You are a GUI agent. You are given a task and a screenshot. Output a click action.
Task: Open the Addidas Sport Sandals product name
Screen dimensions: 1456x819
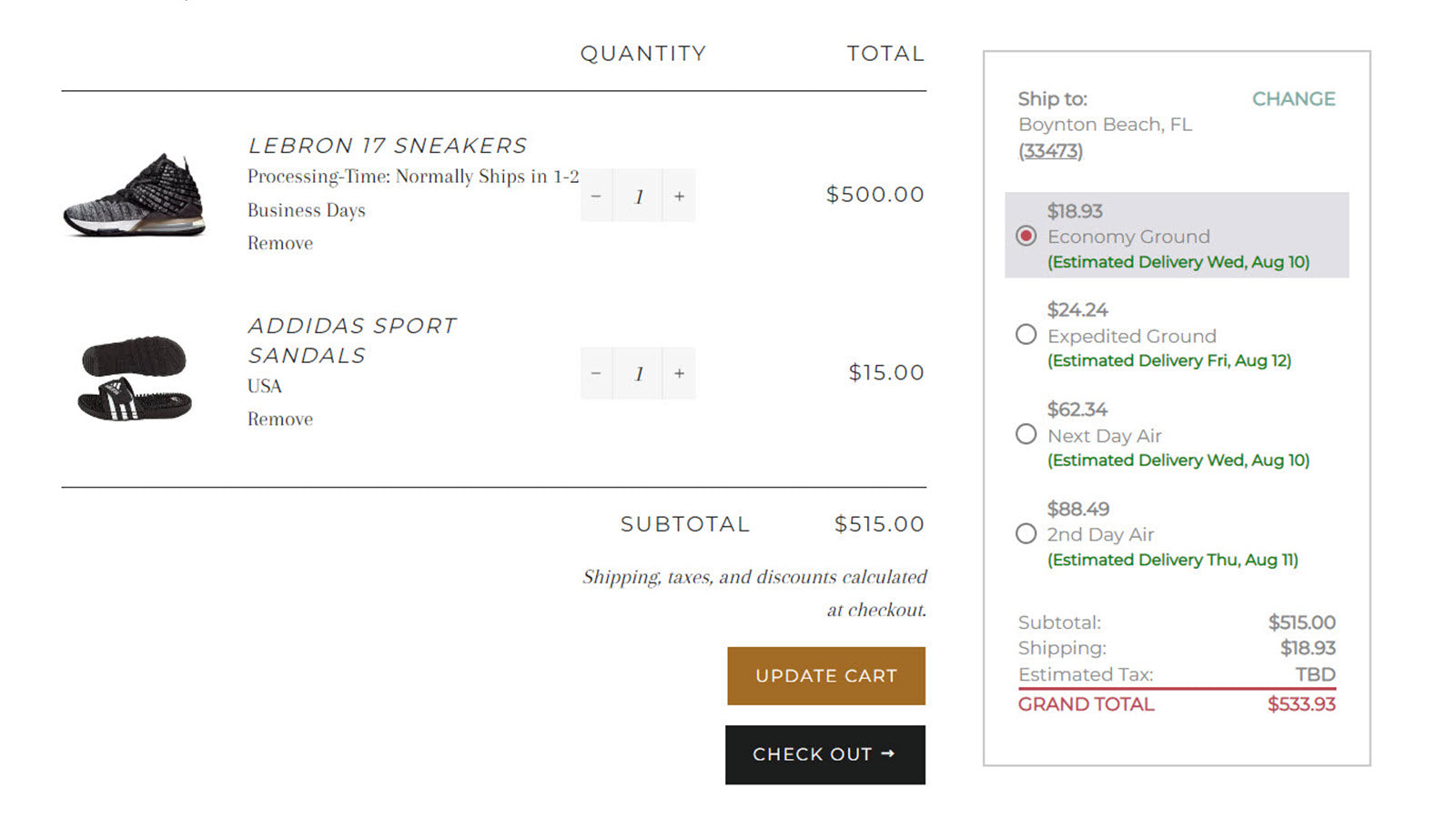click(353, 339)
